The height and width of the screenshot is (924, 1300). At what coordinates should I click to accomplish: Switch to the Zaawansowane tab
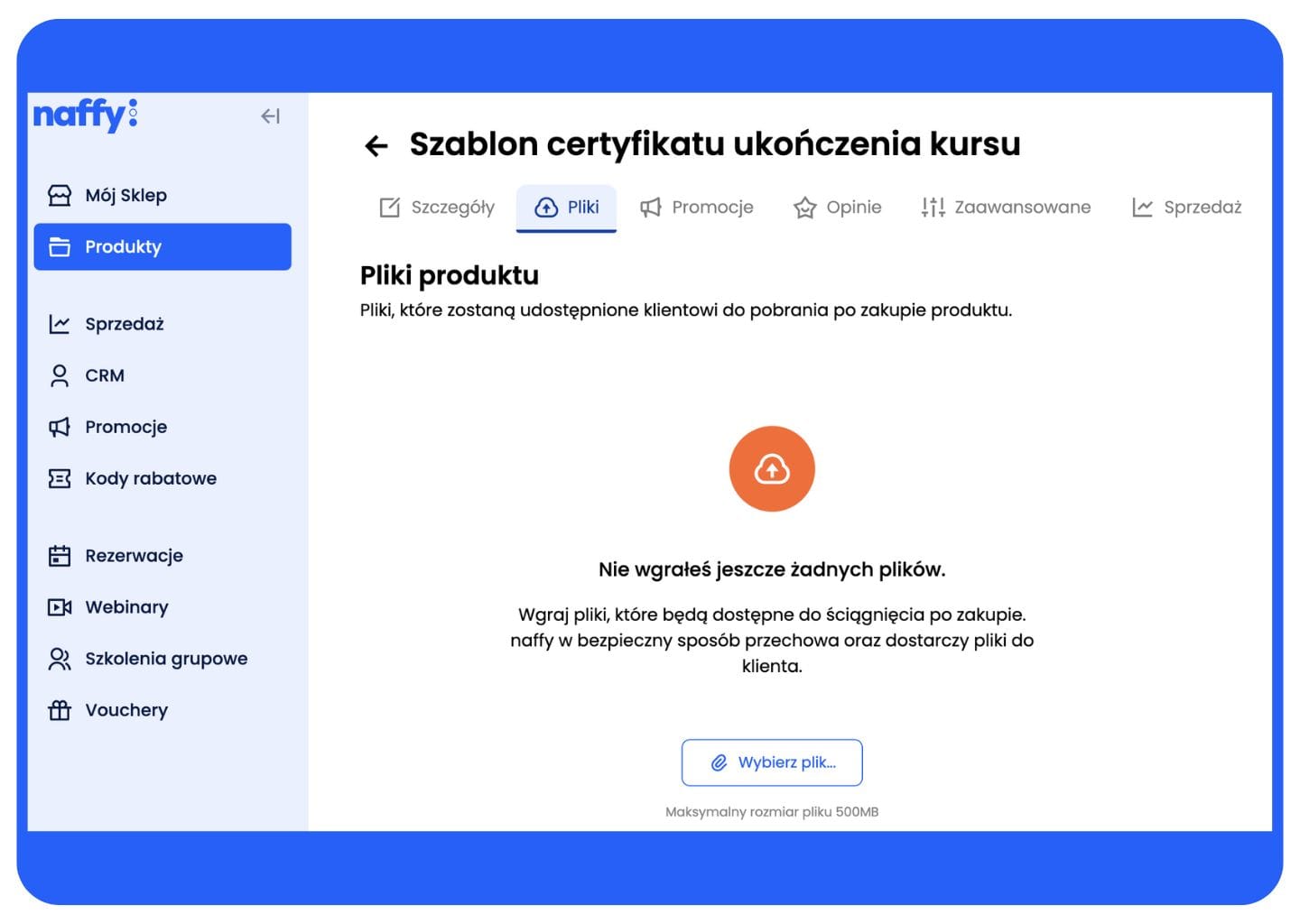[x=1005, y=208]
